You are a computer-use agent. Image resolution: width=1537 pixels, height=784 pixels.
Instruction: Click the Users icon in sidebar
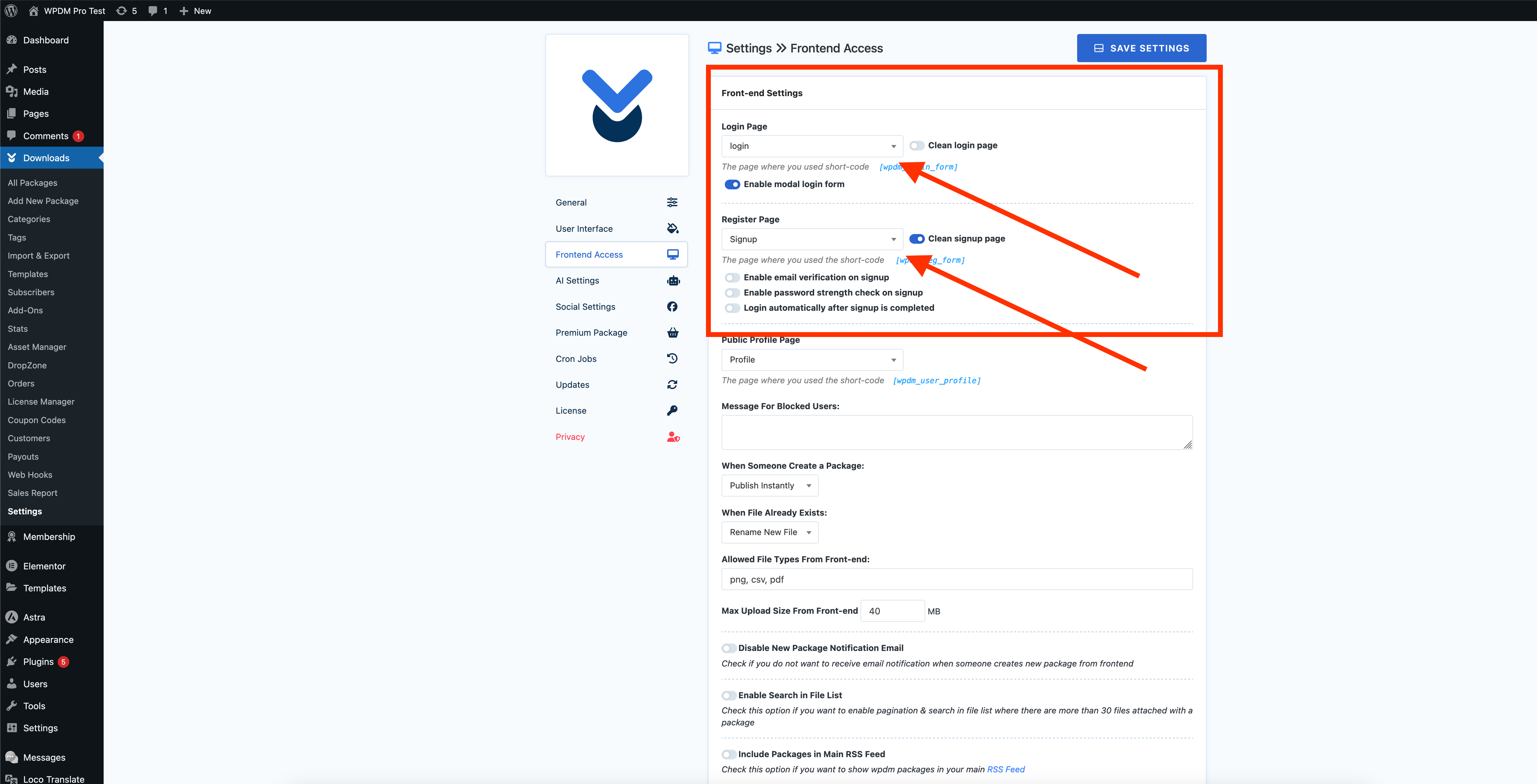[x=11, y=684]
